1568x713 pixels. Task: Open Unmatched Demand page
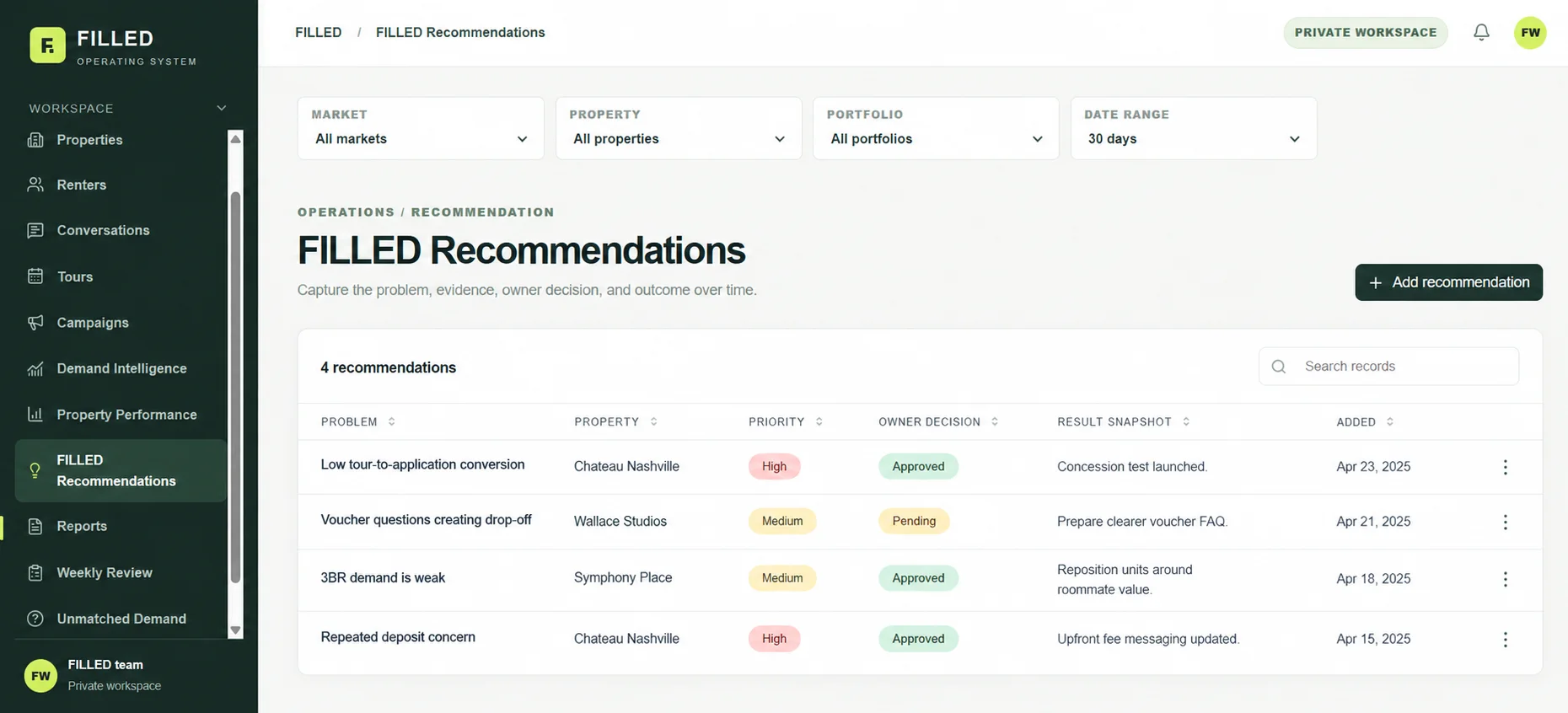120,619
